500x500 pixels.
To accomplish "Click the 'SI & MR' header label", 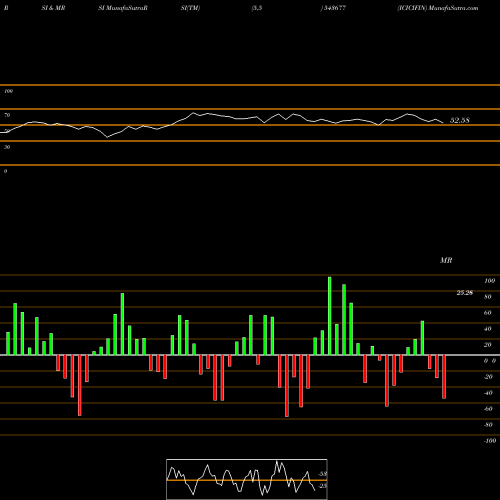I will (53, 8).
